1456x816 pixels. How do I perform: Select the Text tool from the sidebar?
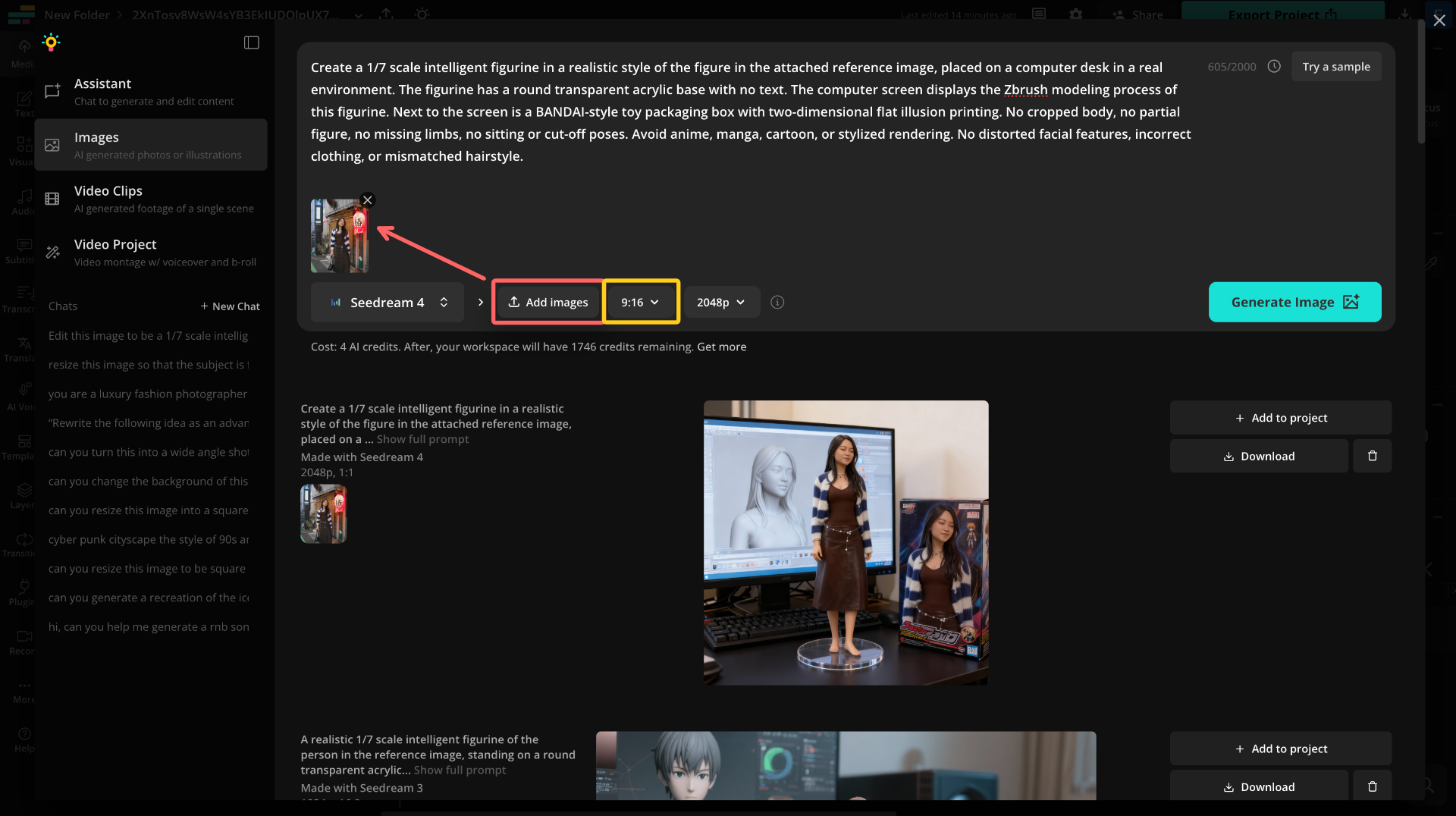23,102
